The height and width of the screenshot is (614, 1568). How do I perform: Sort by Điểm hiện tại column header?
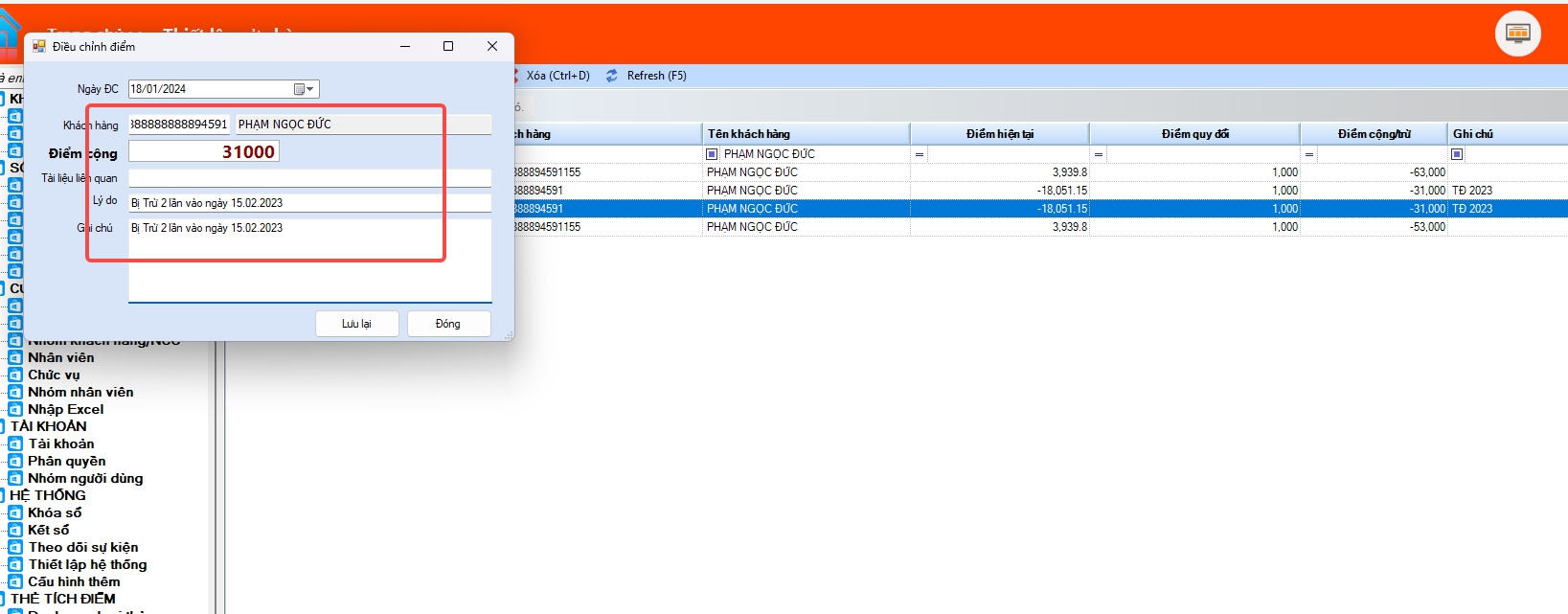click(x=999, y=134)
